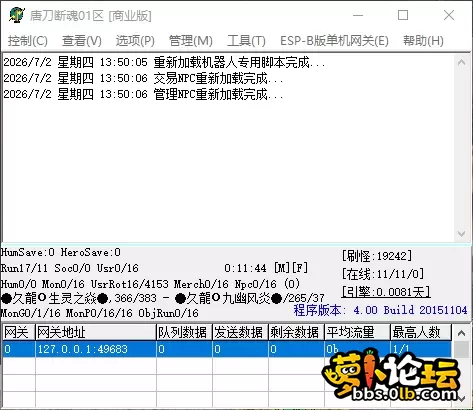This screenshot has height=410, width=473.
Task: Click the 0:11:44 uptime timer
Action: 245,268
